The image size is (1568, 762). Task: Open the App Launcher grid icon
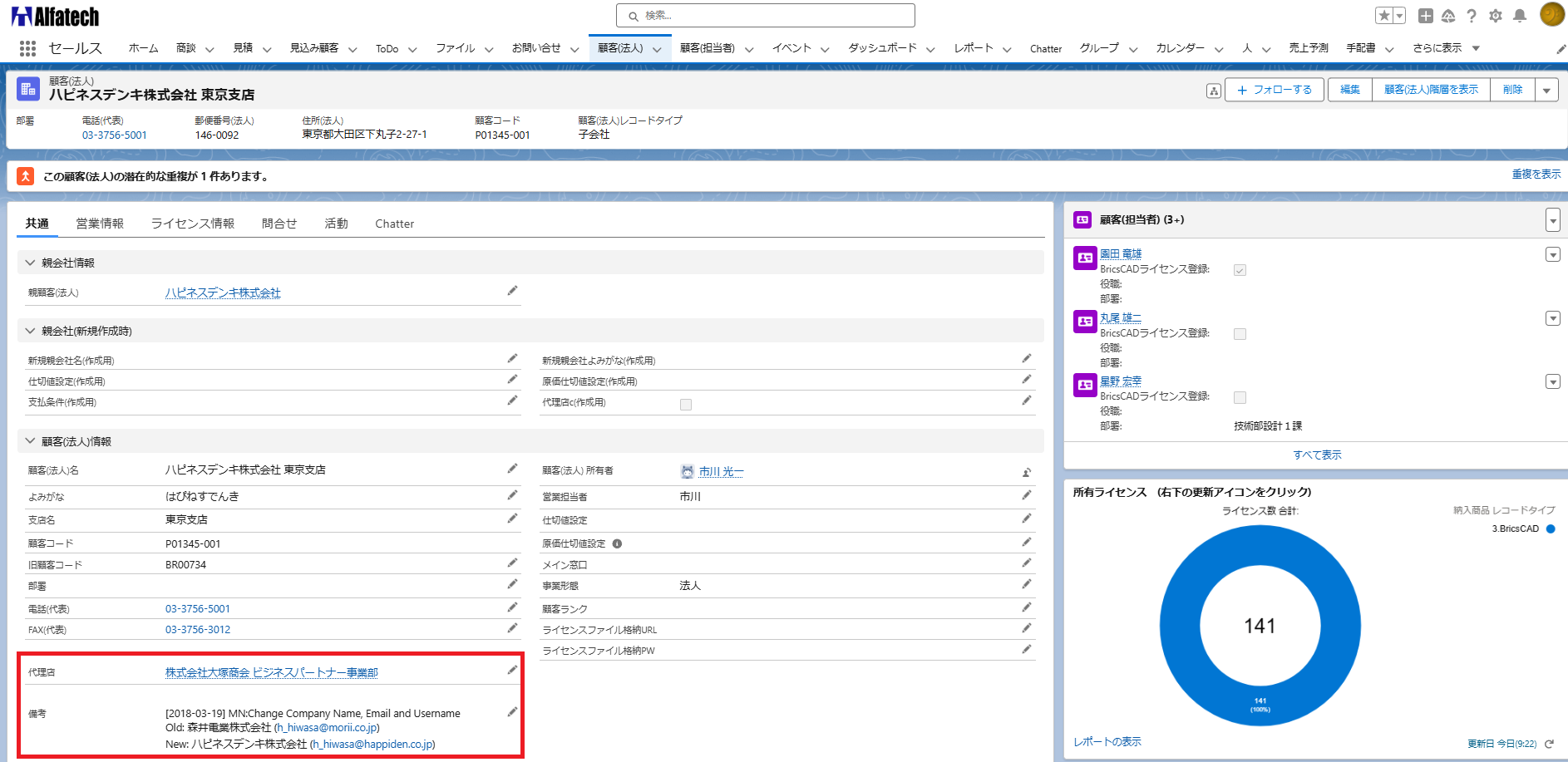click(x=27, y=48)
